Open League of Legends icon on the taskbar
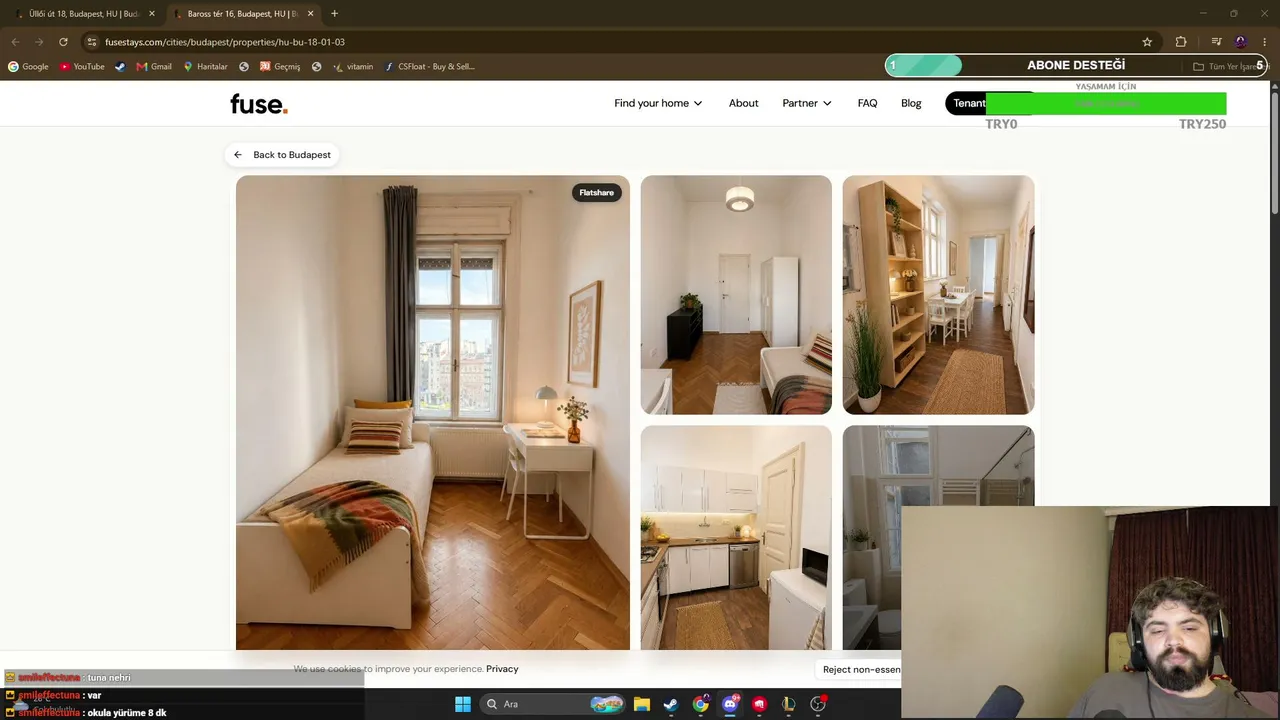1280x720 pixels. coord(789,704)
